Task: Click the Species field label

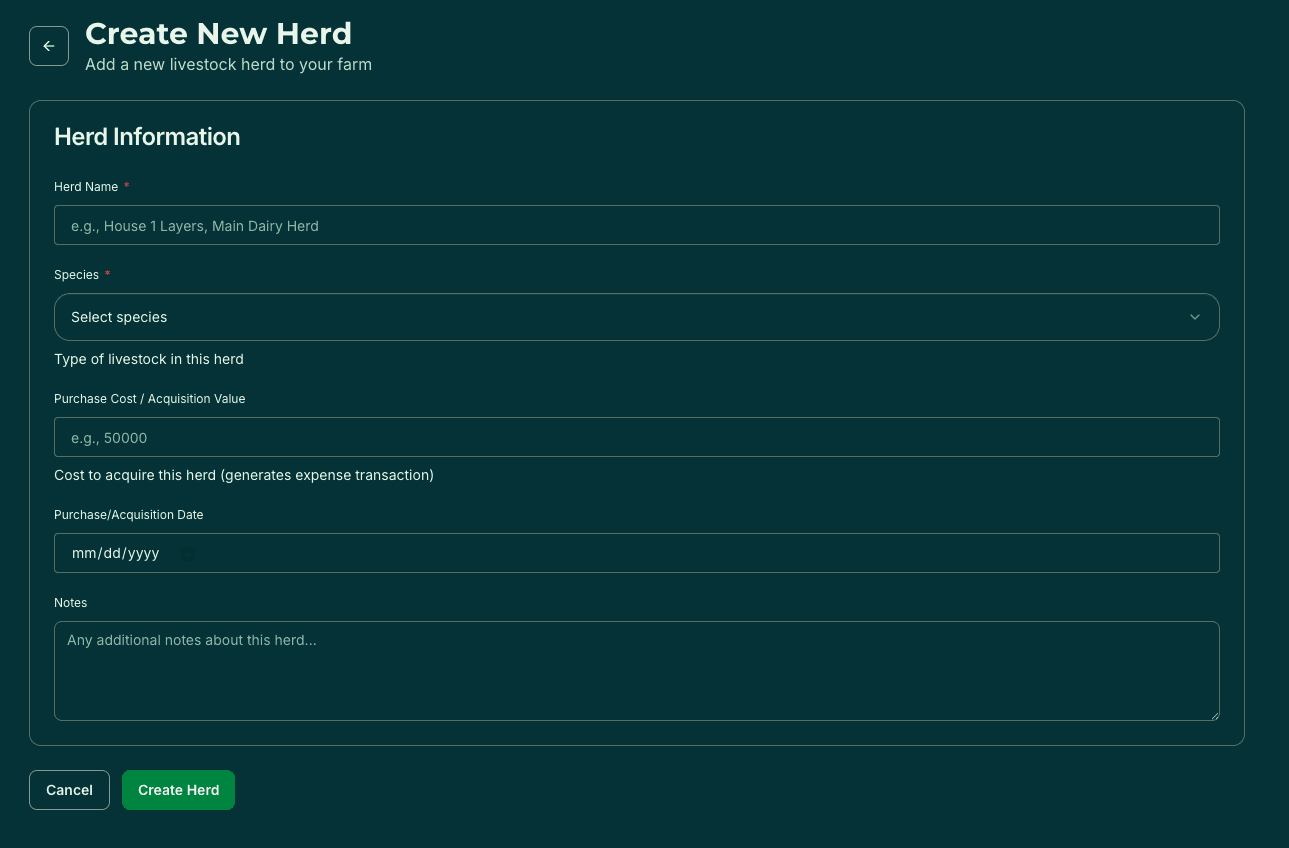Action: (x=77, y=274)
